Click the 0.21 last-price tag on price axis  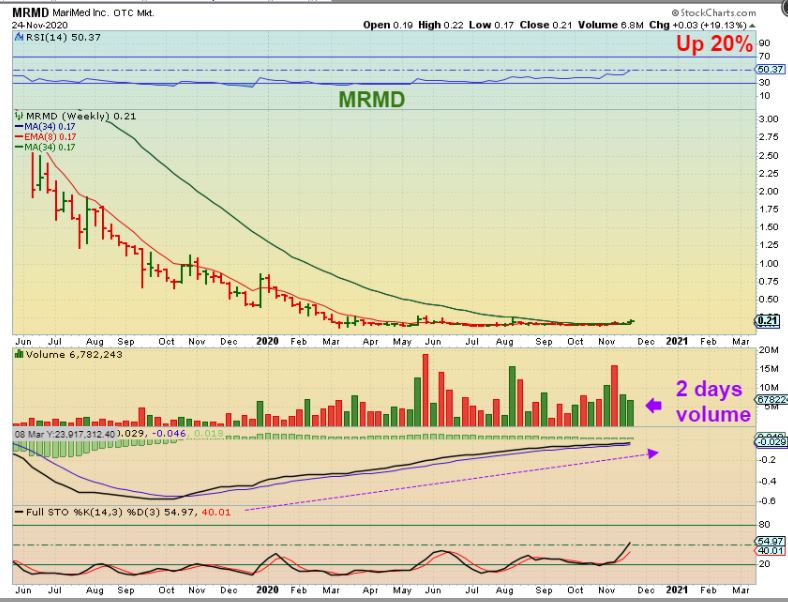pyautogui.click(x=768, y=321)
